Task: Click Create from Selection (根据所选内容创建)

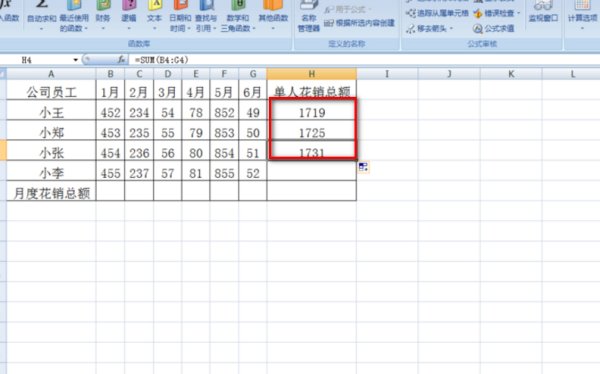Action: pyautogui.click(x=359, y=23)
